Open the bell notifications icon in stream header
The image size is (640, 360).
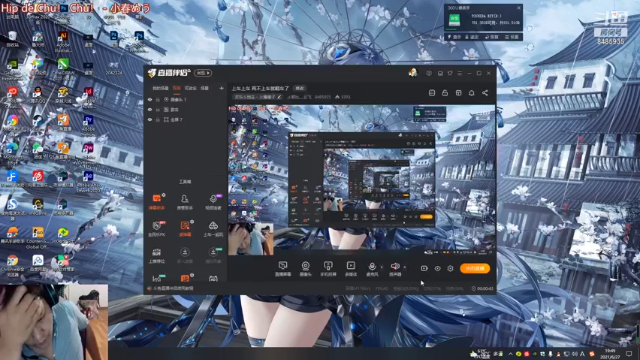tap(471, 93)
